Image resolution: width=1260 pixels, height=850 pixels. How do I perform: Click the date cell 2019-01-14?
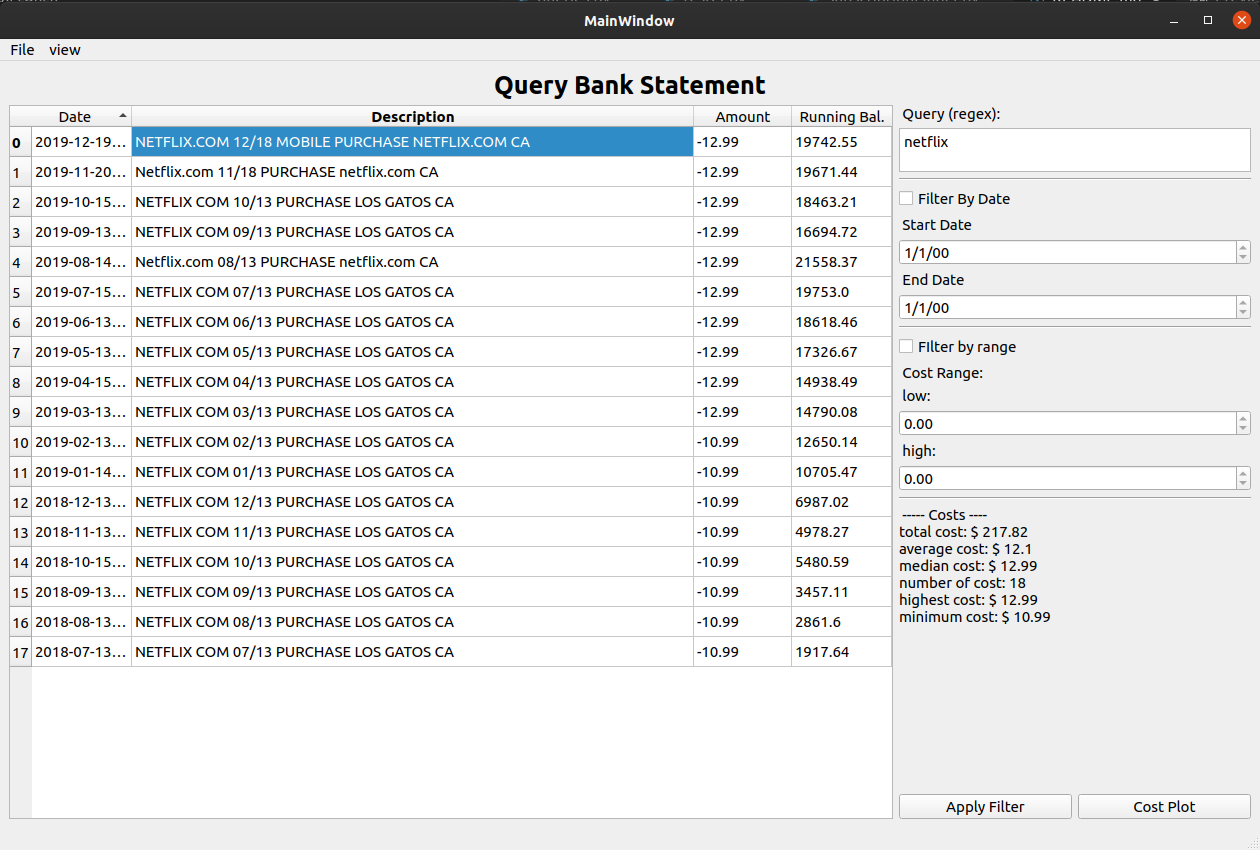[81, 472]
